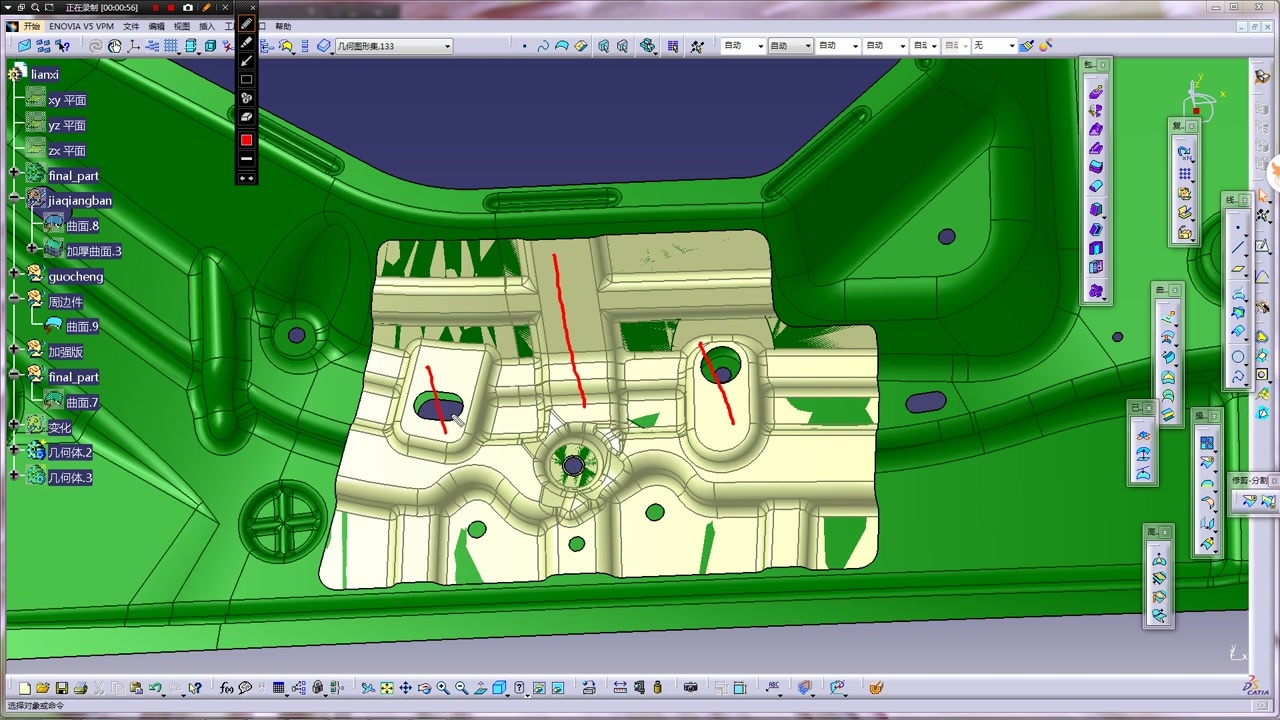Click the Zoom In magnifier
The width and height of the screenshot is (1280, 720).
click(443, 688)
